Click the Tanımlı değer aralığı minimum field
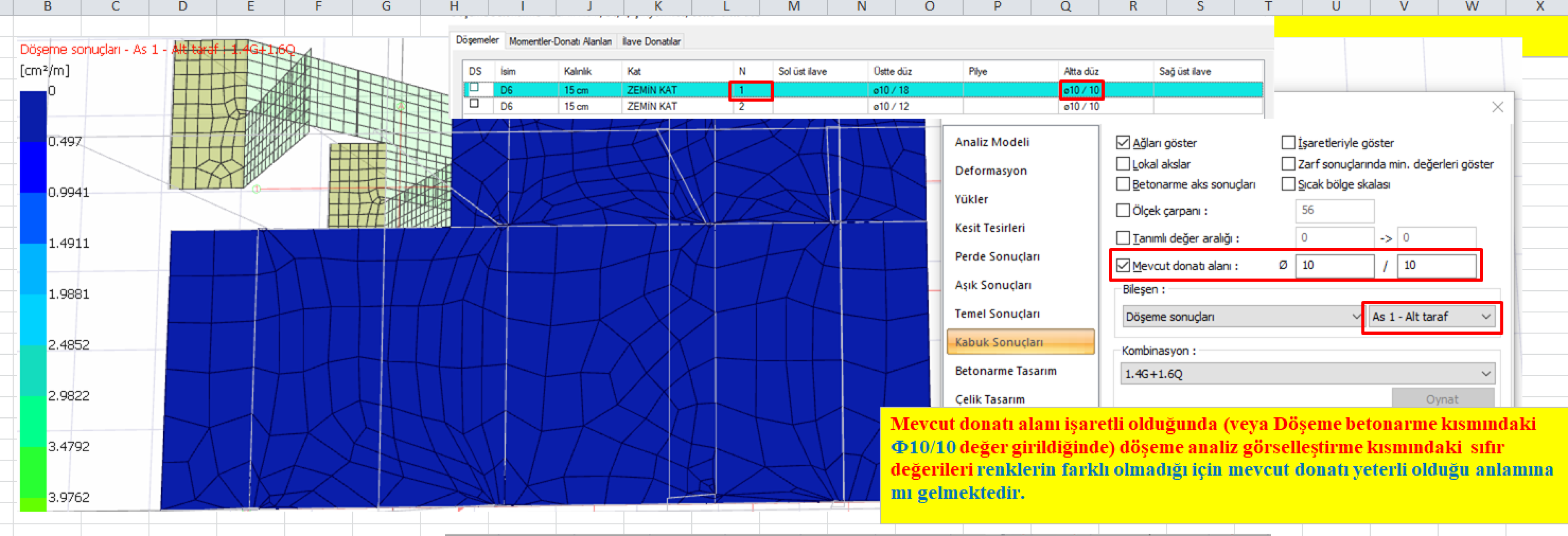Screen dimensions: 1568x536 pyautogui.click(x=1334, y=238)
